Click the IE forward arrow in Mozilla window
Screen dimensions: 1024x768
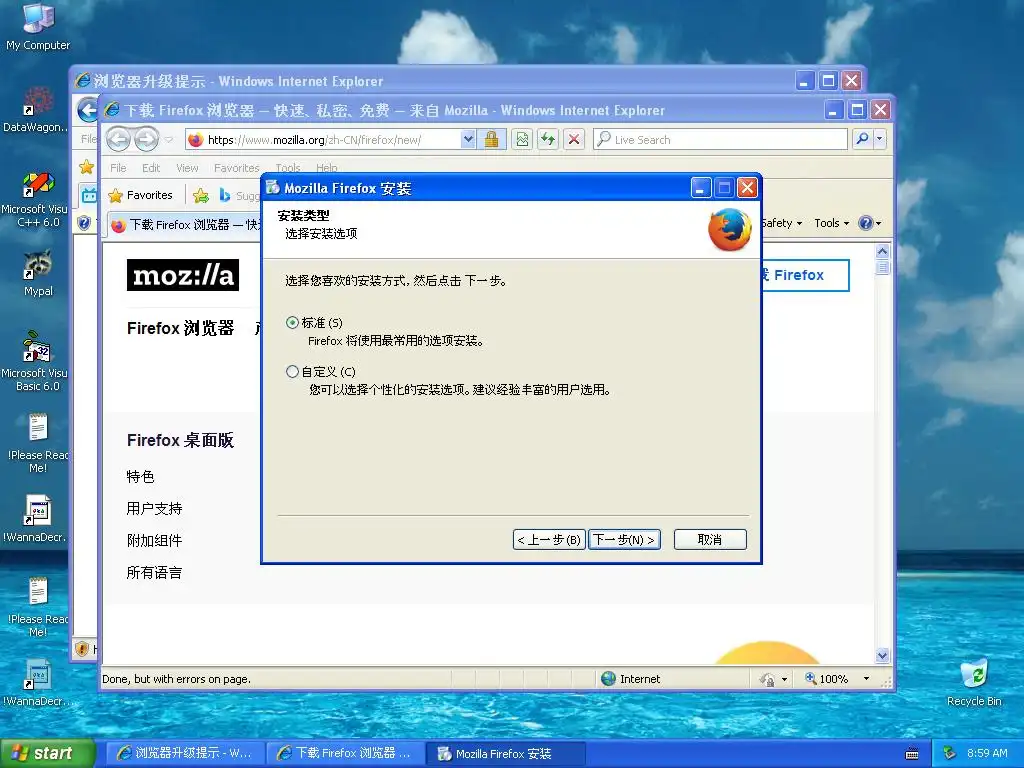(146, 139)
